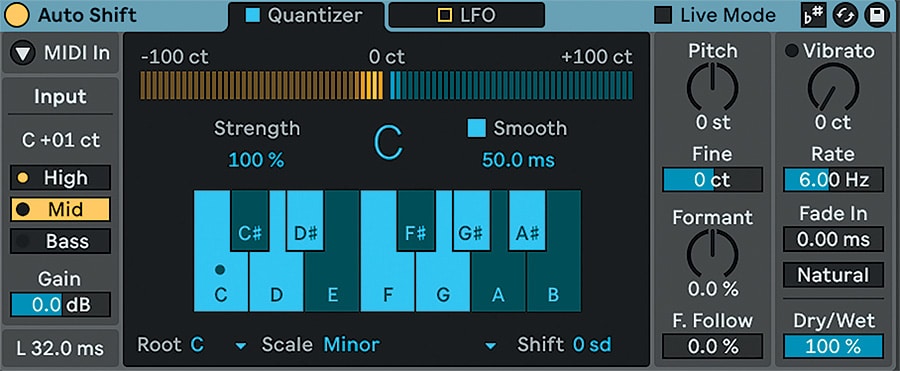Expand the MIDI In triangle toggle

(x=23, y=53)
